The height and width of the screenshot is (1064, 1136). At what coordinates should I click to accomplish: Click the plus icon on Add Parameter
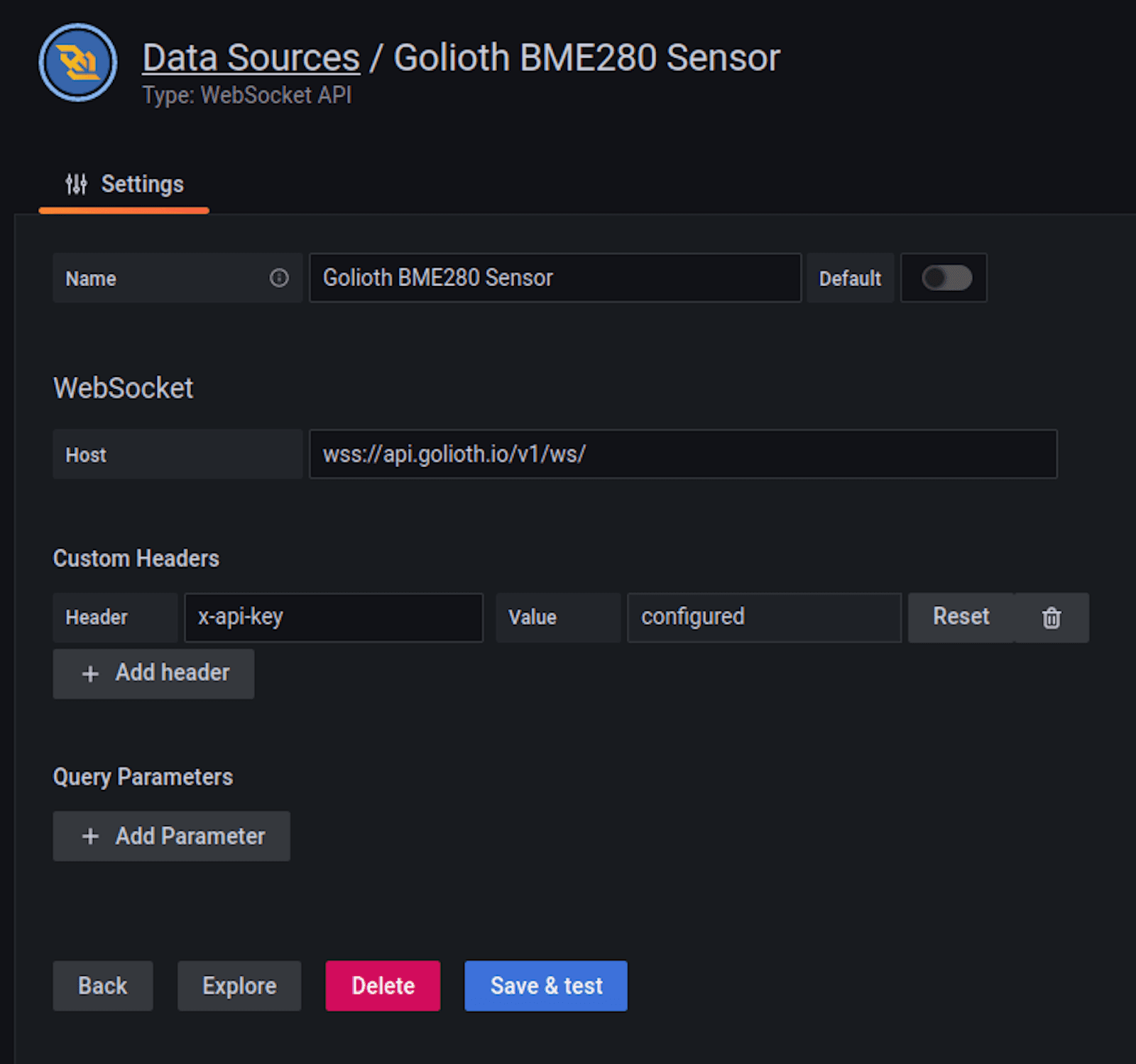(90, 836)
